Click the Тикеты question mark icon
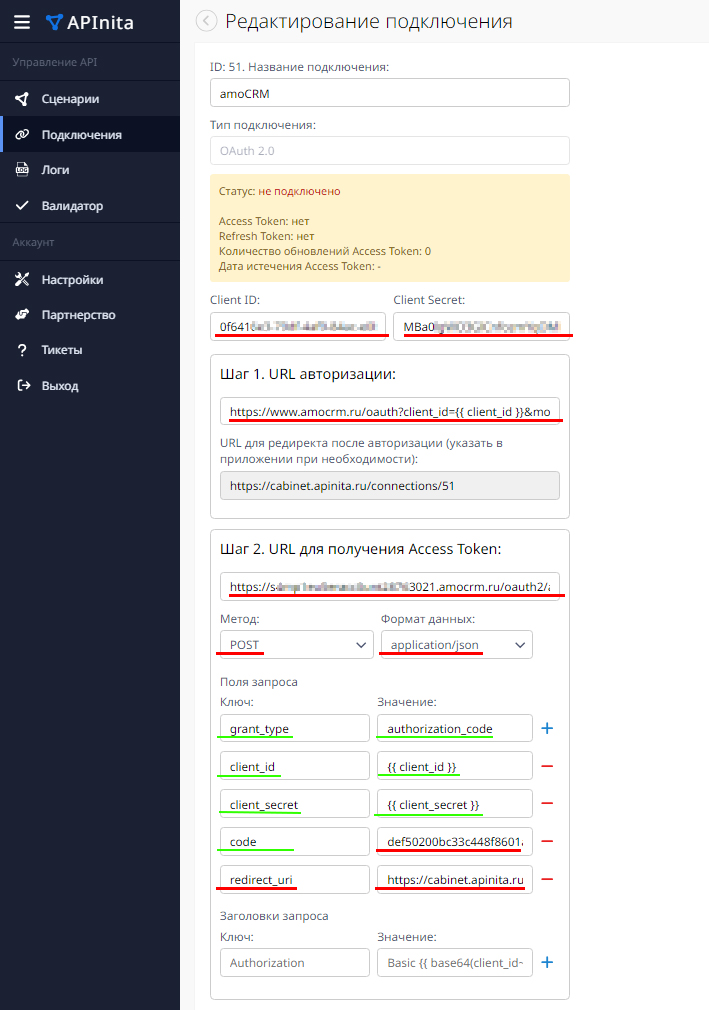Screen dimensions: 709x1010 (x=25, y=350)
